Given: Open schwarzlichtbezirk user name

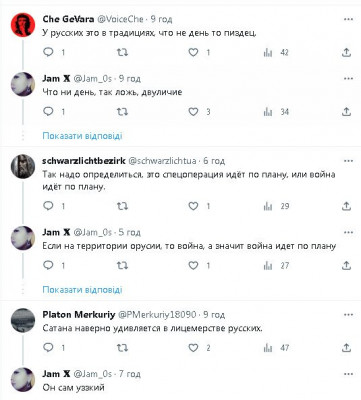Looking at the screenshot, I should point(84,161).
